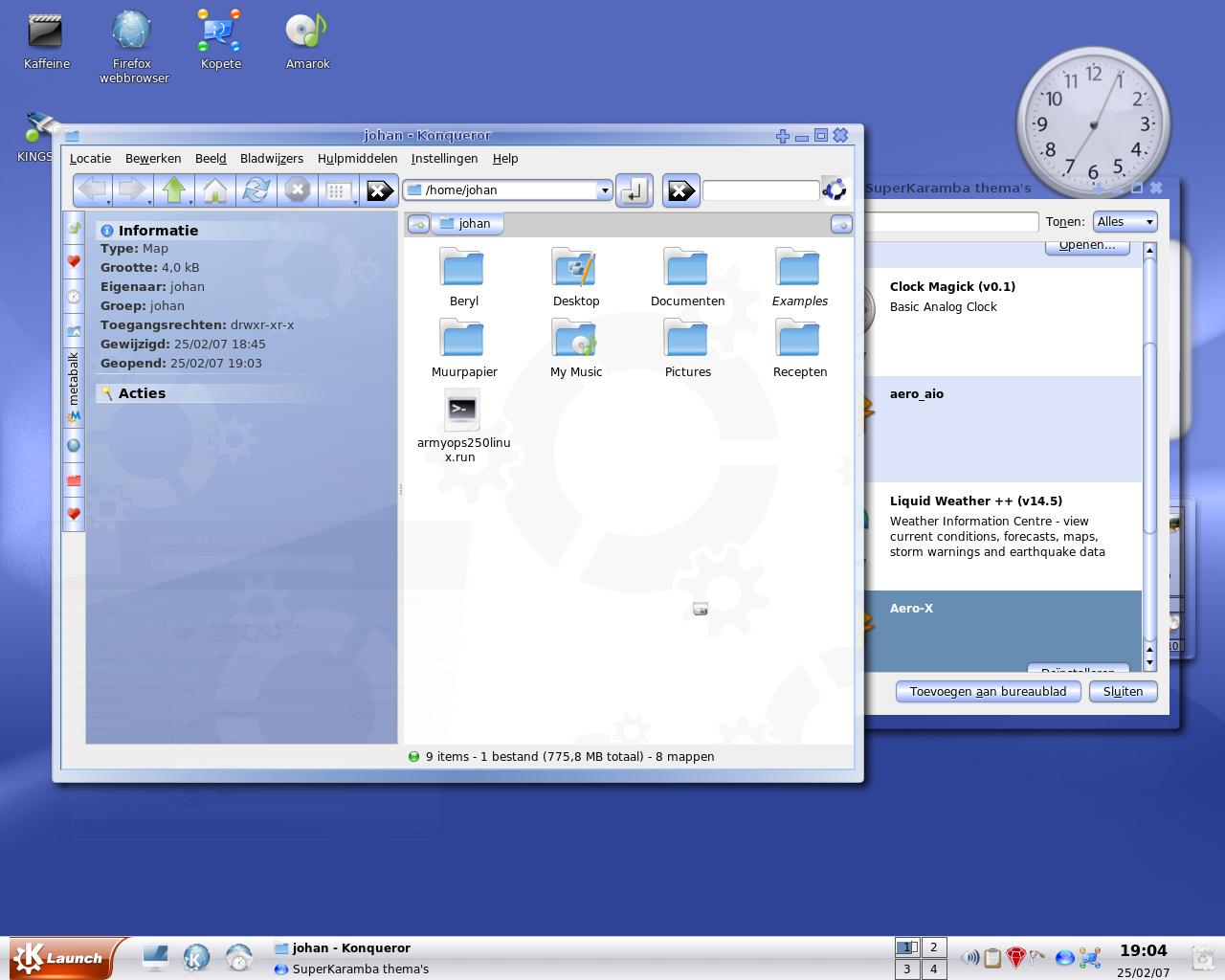Launch Kaffeine from the desktop
This screenshot has height=980, width=1225.
(46, 40)
